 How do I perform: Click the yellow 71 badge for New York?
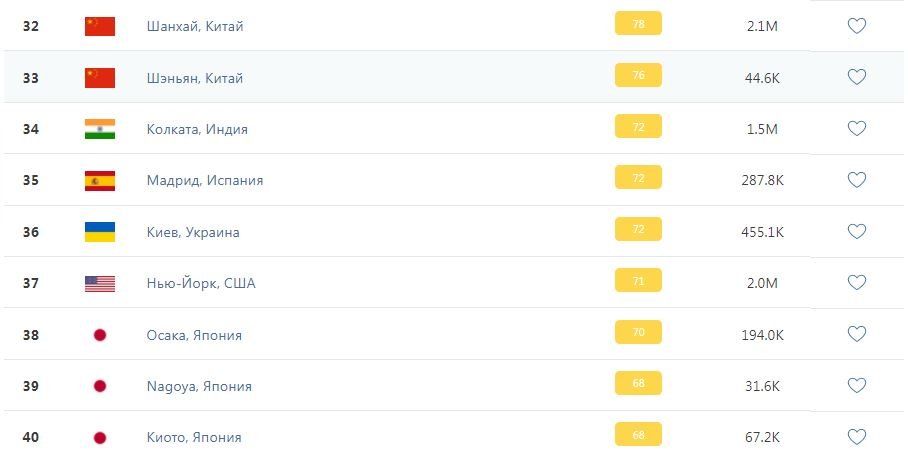[x=638, y=282]
